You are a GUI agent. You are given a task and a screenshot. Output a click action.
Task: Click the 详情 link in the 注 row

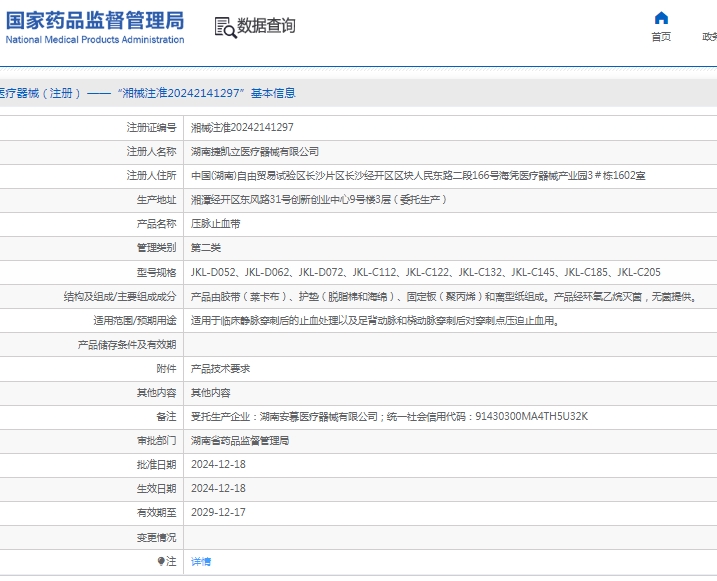coord(201,561)
